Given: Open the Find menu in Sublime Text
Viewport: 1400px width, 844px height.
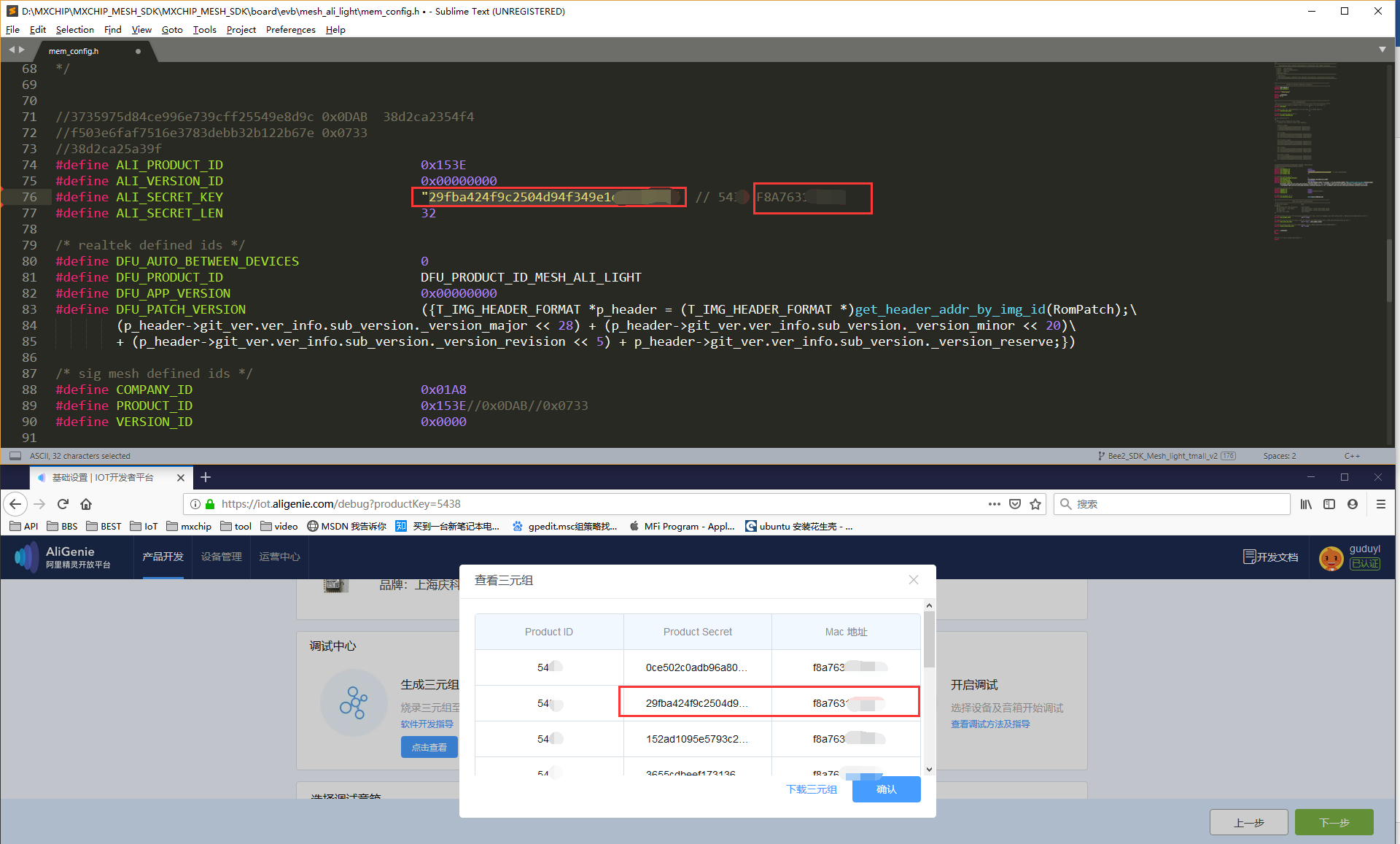Looking at the screenshot, I should [x=112, y=30].
